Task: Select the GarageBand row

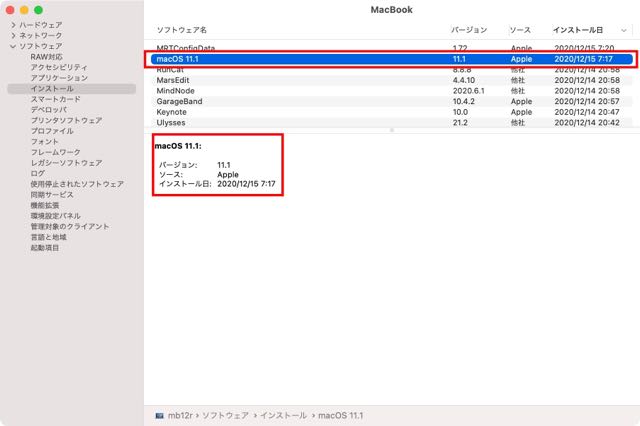Action: pos(392,102)
